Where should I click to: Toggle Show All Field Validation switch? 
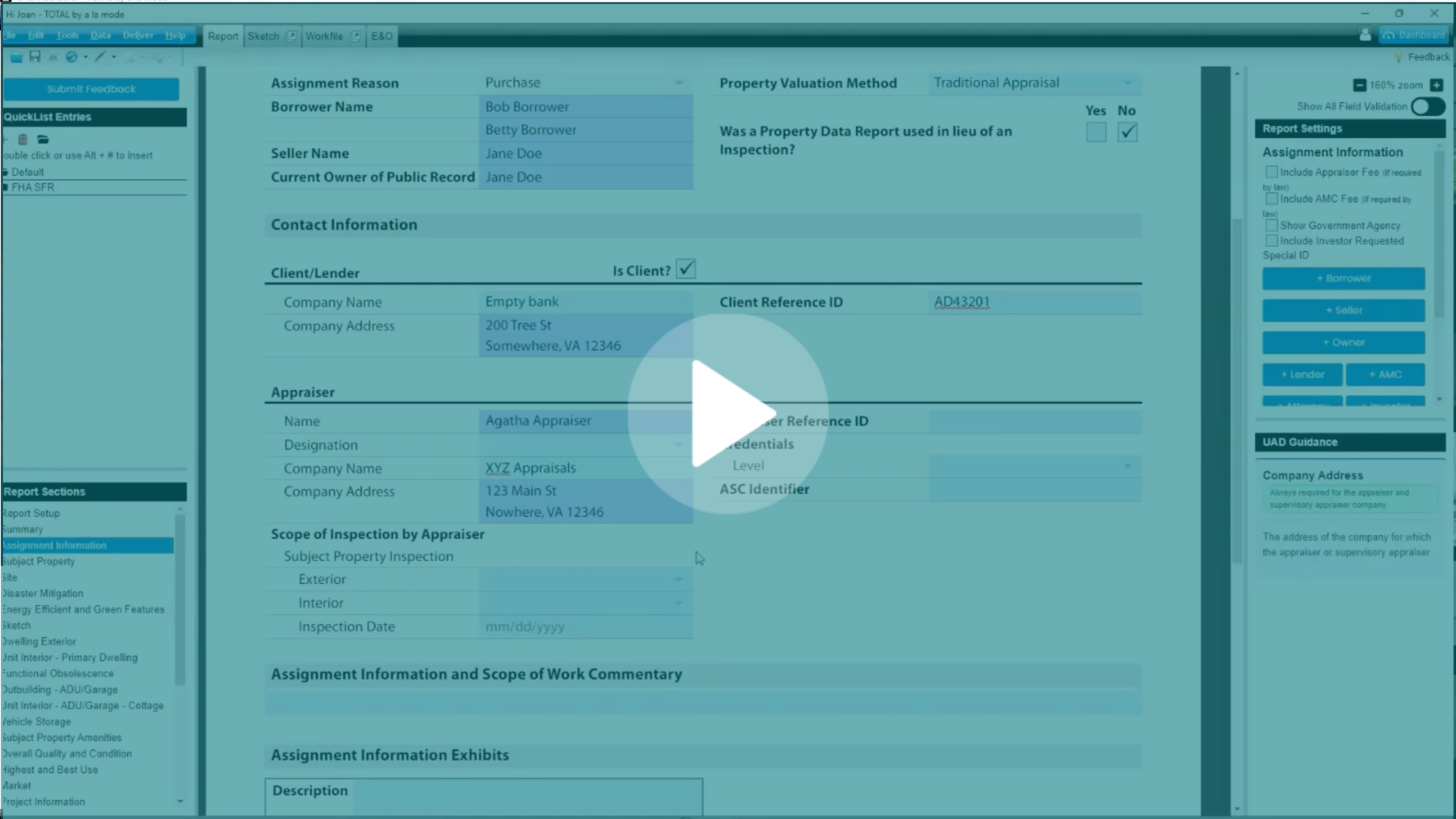click(1428, 107)
